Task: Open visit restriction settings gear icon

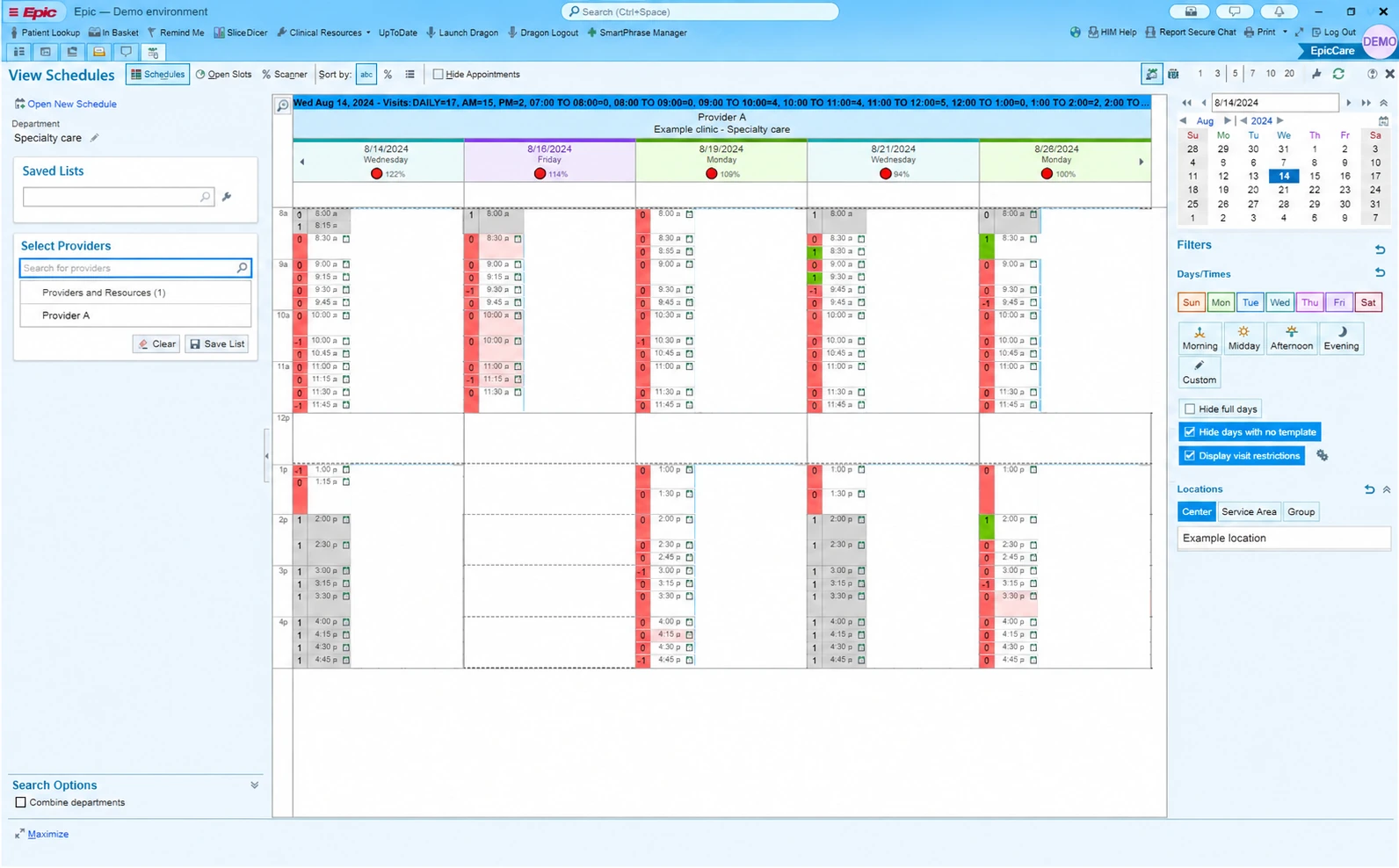Action: (x=1322, y=456)
